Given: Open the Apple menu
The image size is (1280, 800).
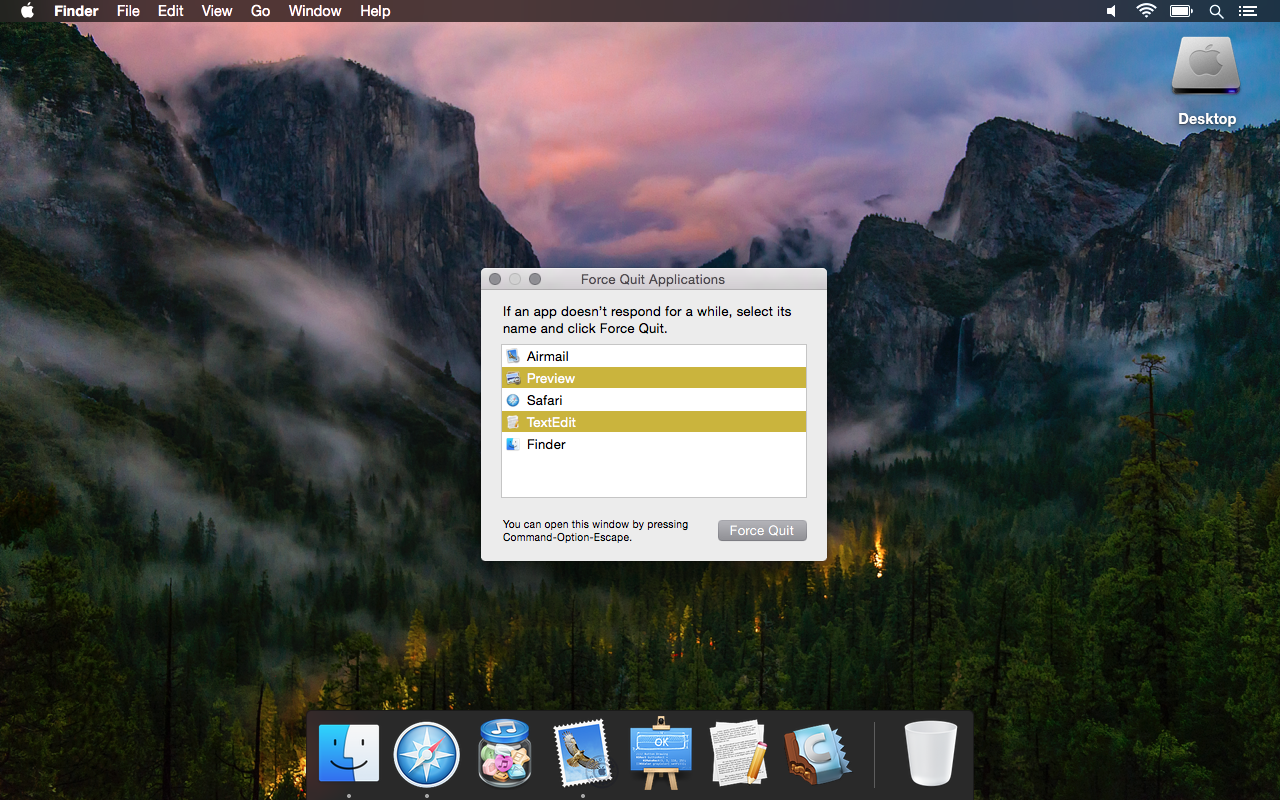Looking at the screenshot, I should point(27,11).
